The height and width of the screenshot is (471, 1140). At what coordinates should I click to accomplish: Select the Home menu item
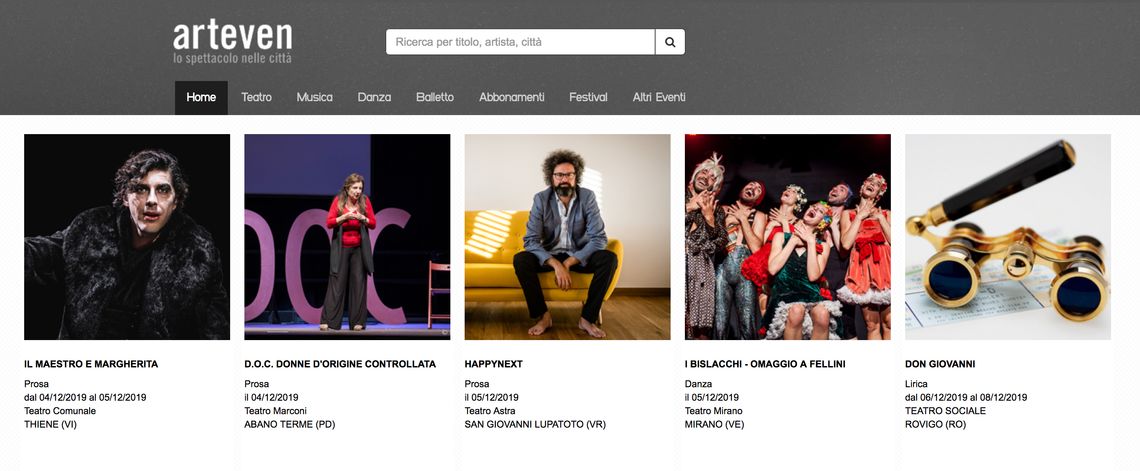point(201,98)
